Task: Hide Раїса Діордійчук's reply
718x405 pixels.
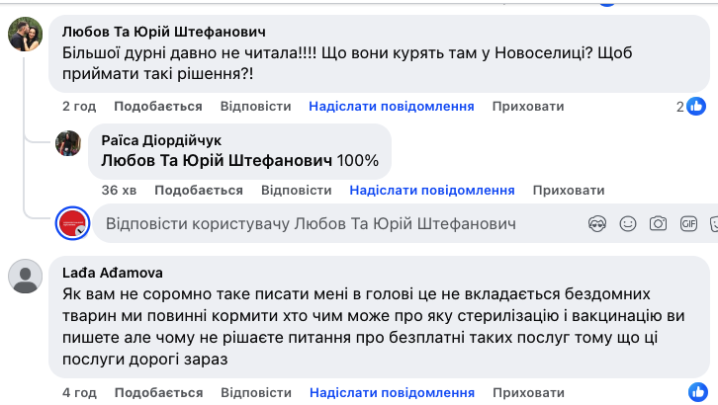Action: [x=568, y=190]
